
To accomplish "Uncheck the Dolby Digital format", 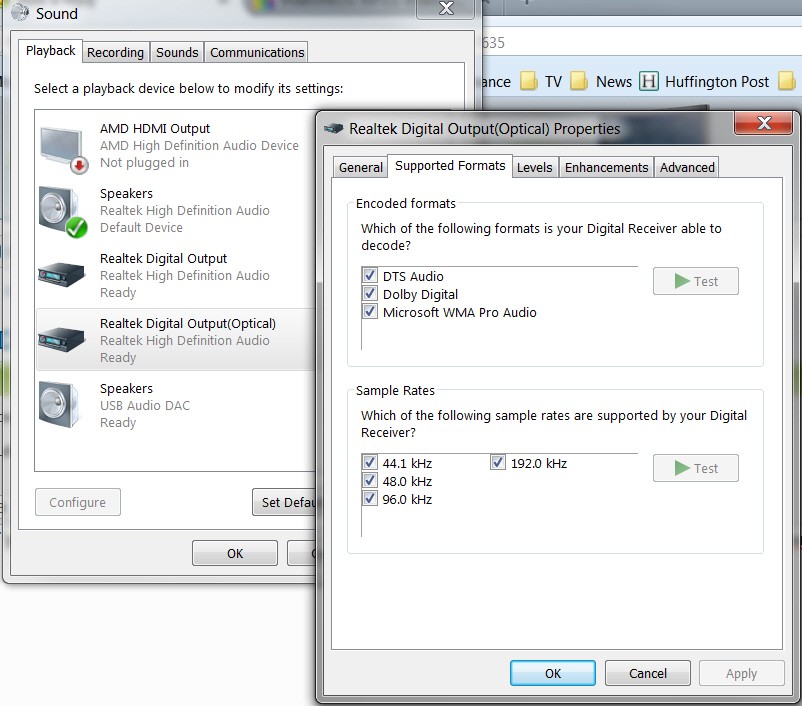I will click(370, 293).
